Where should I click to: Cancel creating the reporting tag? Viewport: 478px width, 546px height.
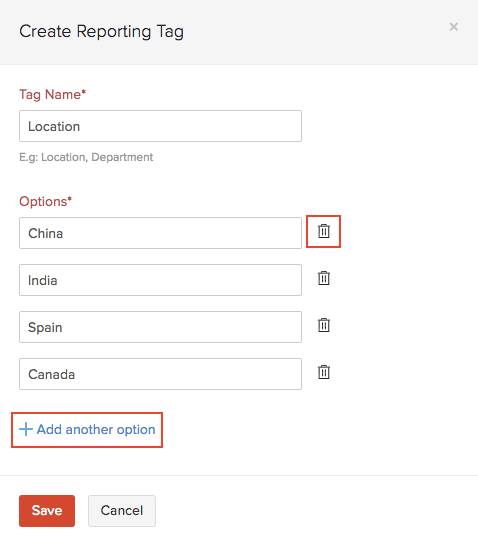point(122,511)
